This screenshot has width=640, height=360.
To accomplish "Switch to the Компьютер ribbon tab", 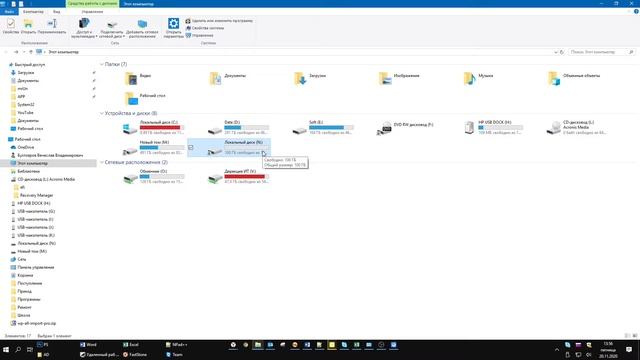I will click(x=33, y=11).
